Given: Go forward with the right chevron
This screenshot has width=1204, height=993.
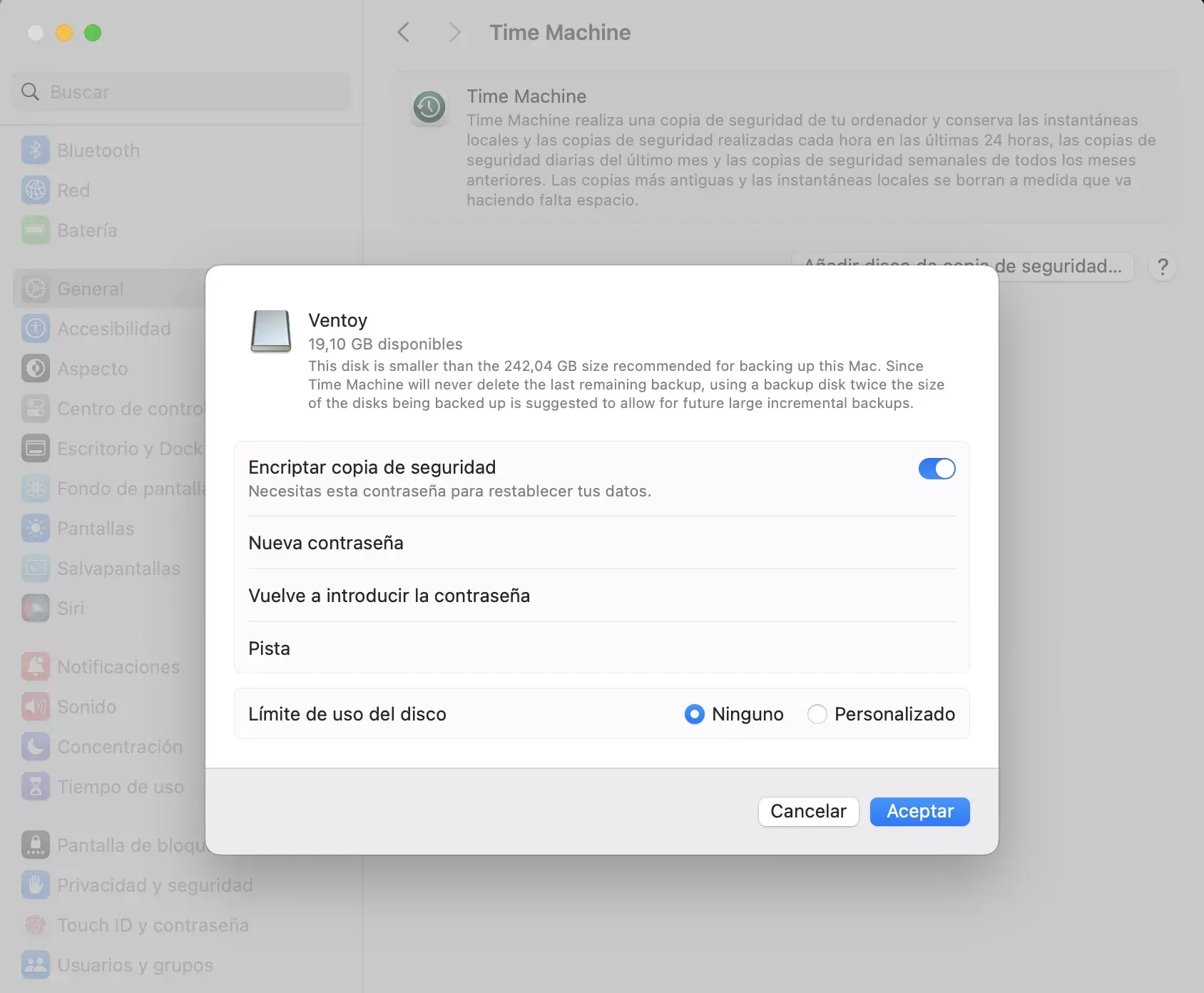Looking at the screenshot, I should tap(454, 32).
